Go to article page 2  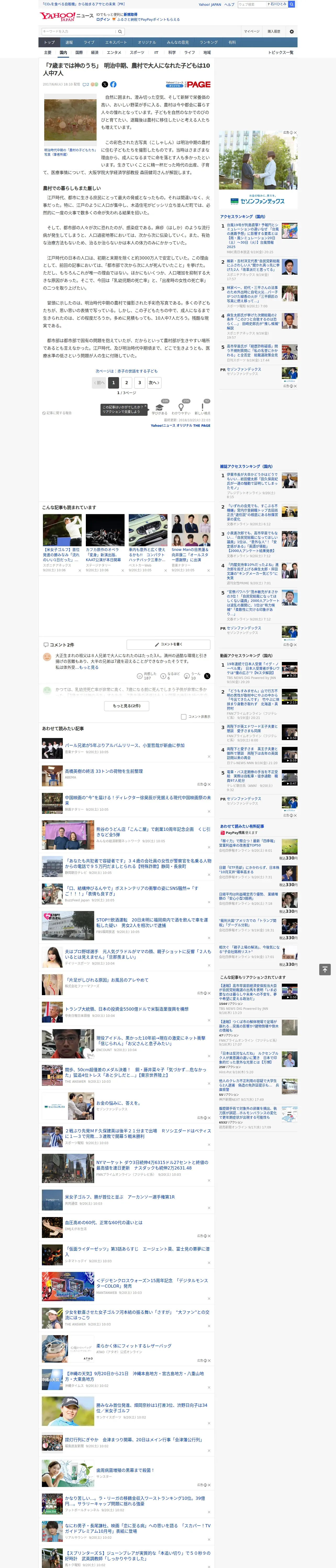[x=126, y=382]
